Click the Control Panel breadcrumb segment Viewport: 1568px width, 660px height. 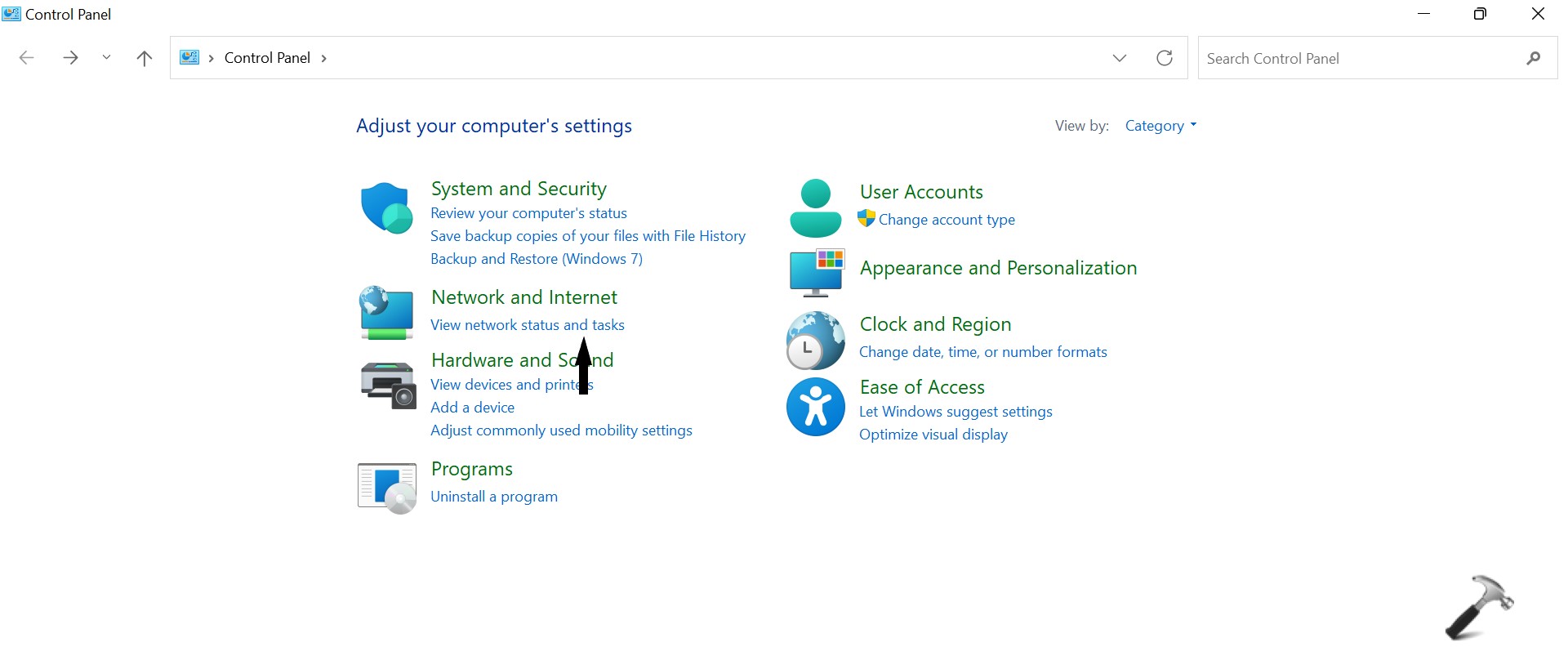click(267, 58)
